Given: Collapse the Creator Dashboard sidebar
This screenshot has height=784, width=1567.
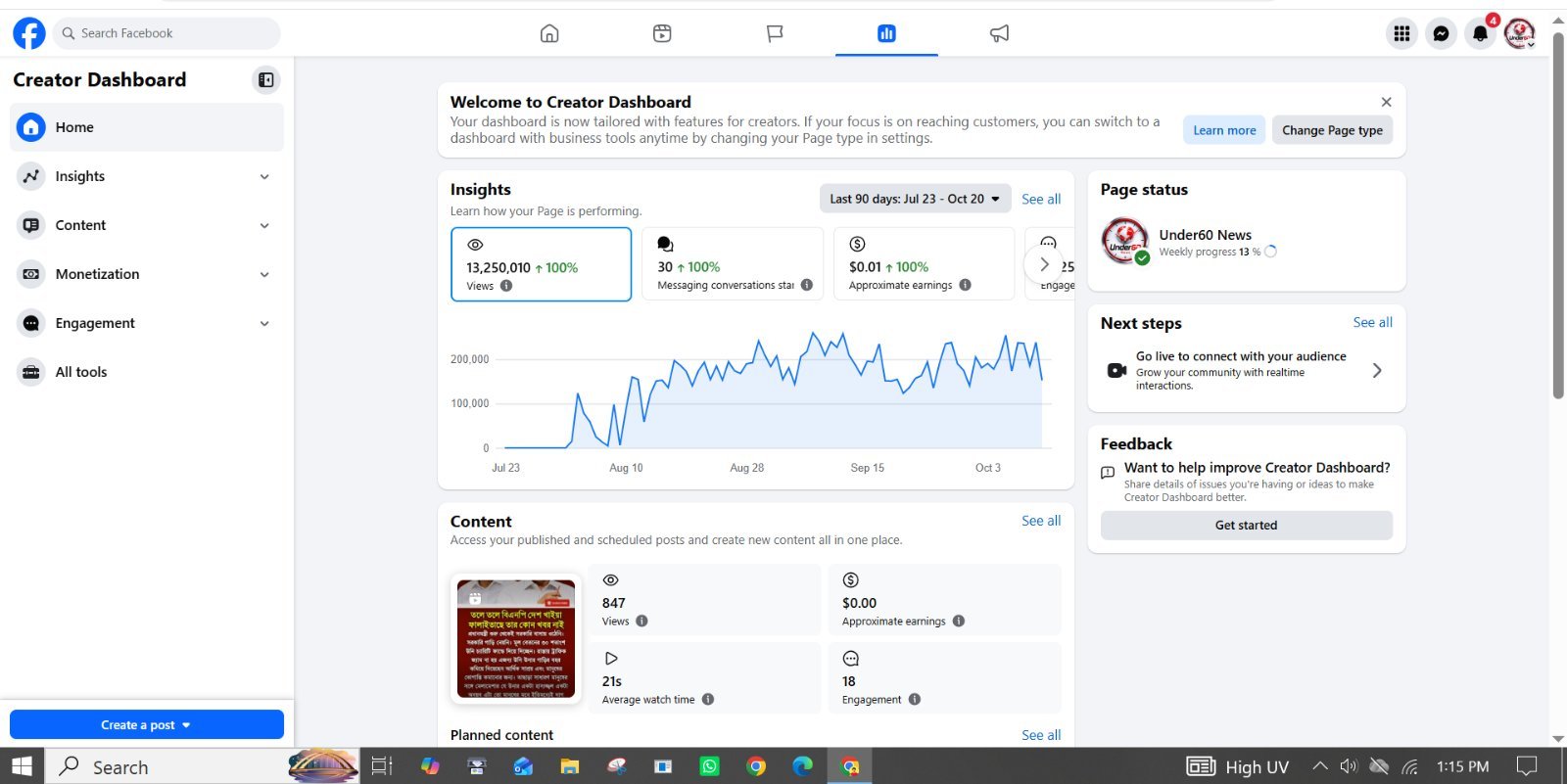Looking at the screenshot, I should pyautogui.click(x=265, y=80).
